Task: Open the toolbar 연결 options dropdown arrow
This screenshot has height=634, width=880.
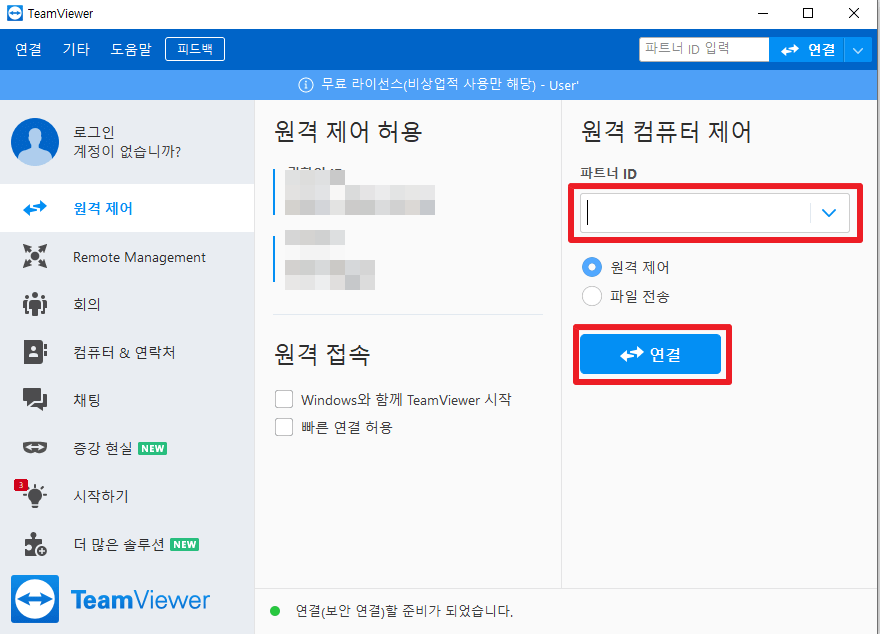Action: (858, 50)
